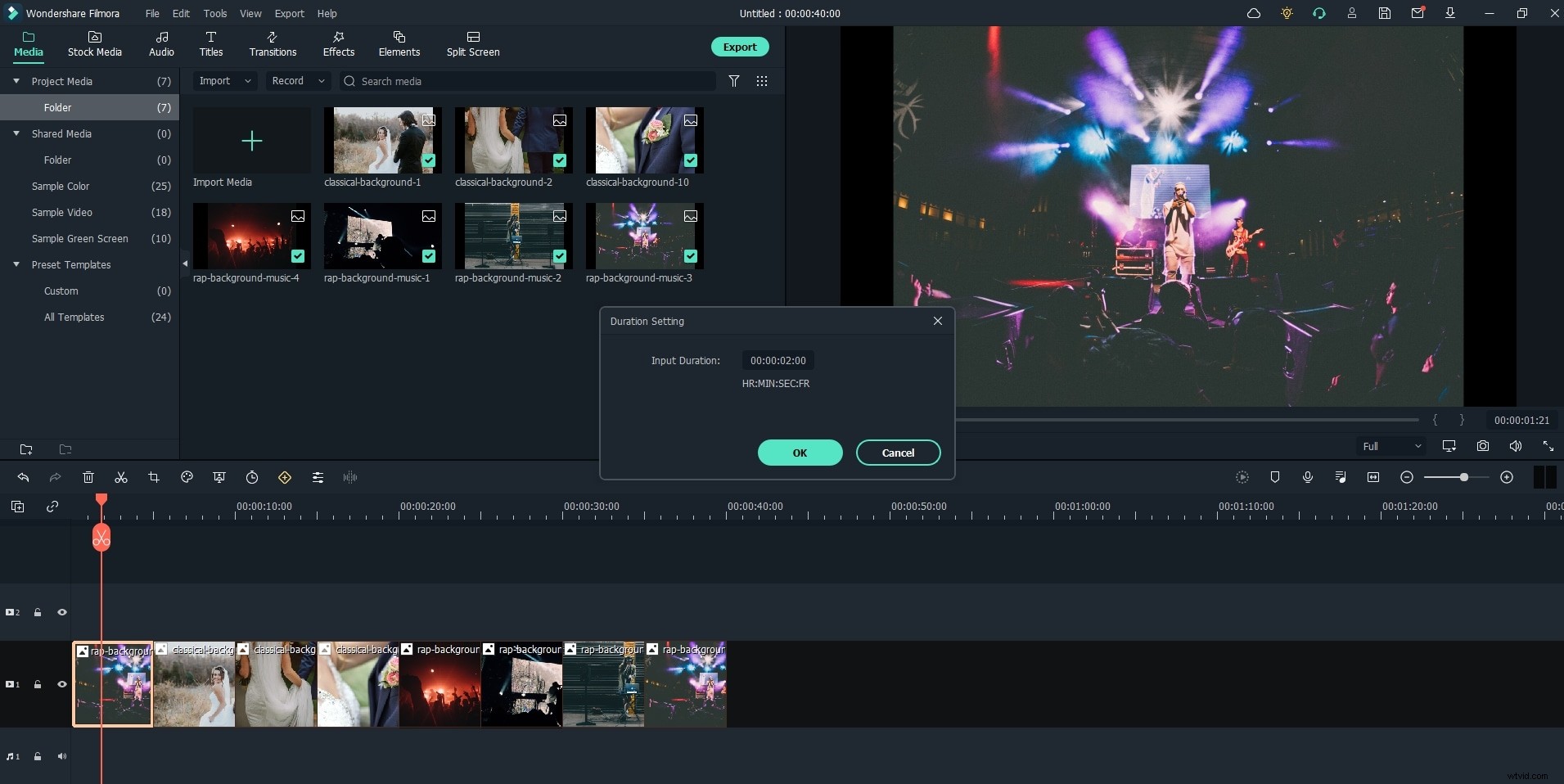Image resolution: width=1564 pixels, height=784 pixels.
Task: Open the Crop tool
Action: click(155, 477)
